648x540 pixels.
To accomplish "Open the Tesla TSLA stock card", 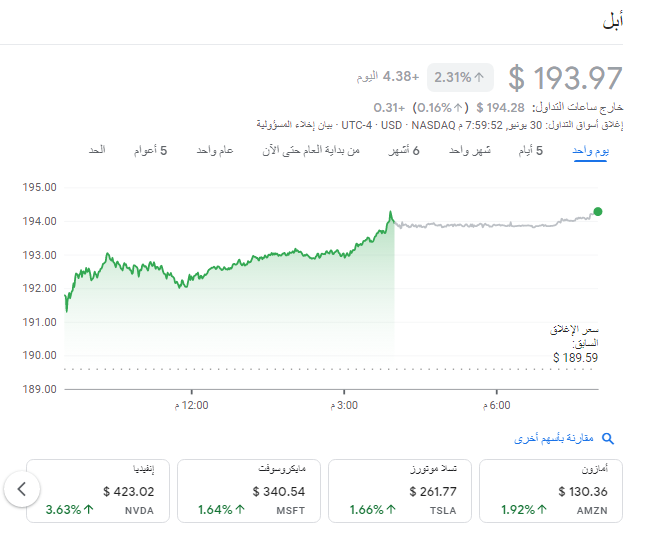I will point(400,490).
